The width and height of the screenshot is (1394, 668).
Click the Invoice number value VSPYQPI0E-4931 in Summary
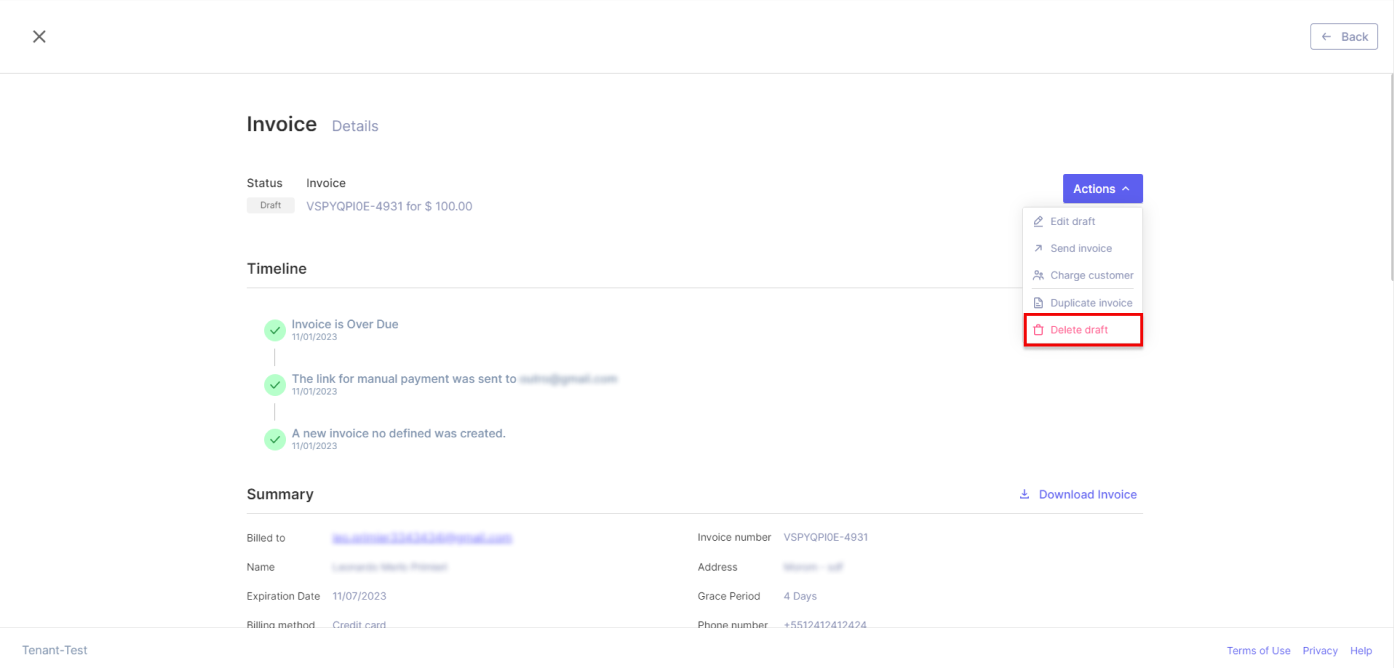point(826,537)
